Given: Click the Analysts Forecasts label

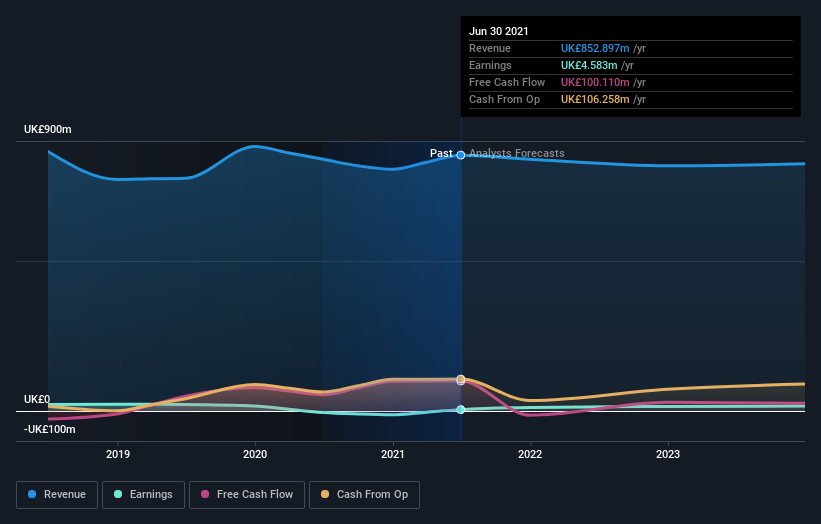Looking at the screenshot, I should [x=517, y=153].
